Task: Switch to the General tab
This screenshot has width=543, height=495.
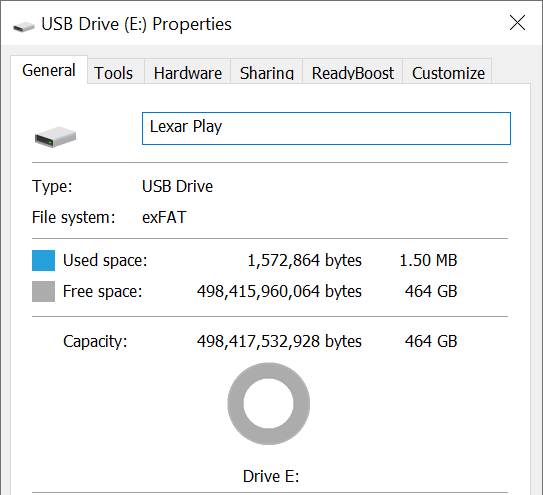Action: pyautogui.click(x=49, y=70)
